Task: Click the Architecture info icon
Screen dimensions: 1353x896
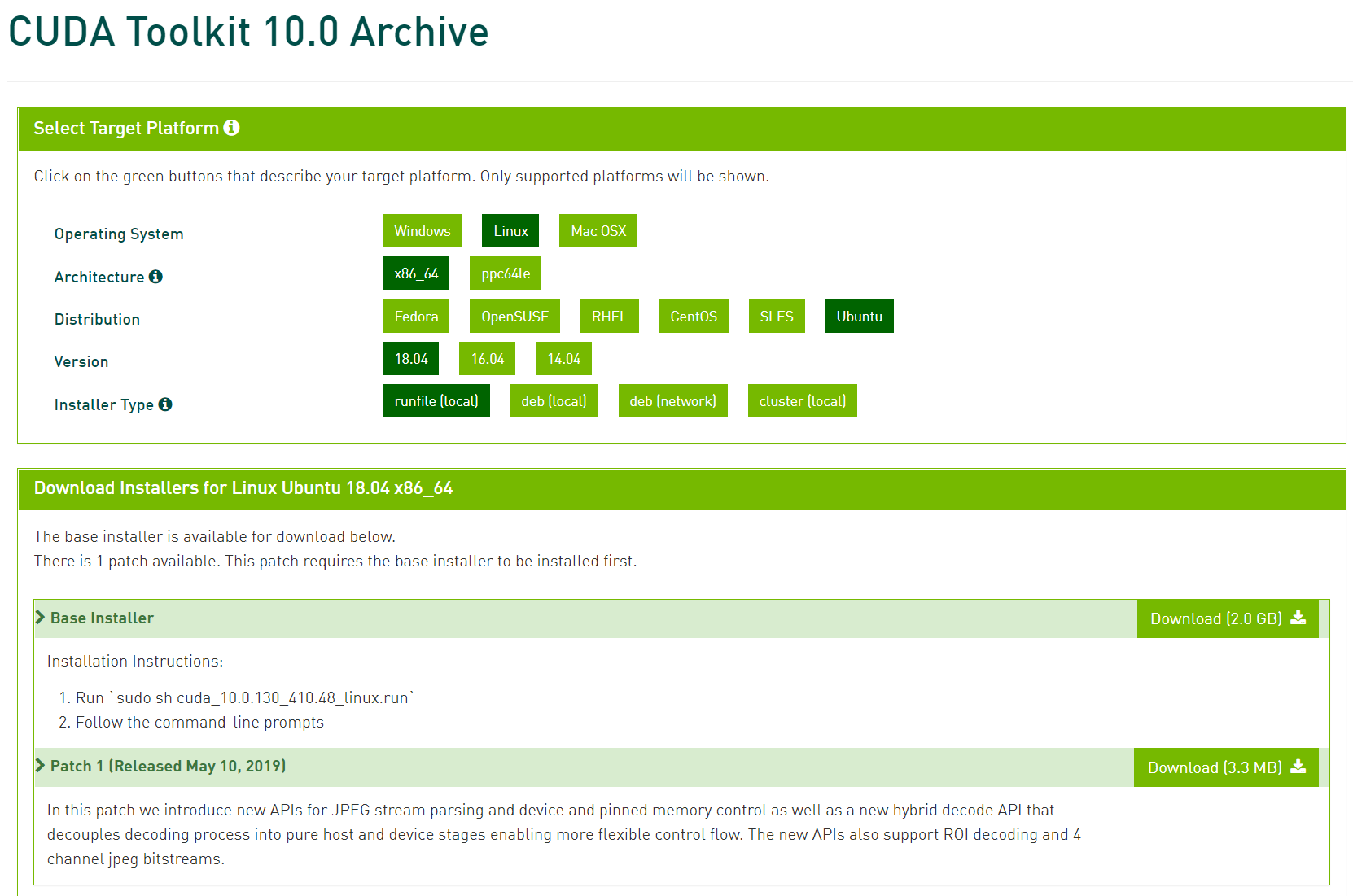Action: (x=155, y=277)
